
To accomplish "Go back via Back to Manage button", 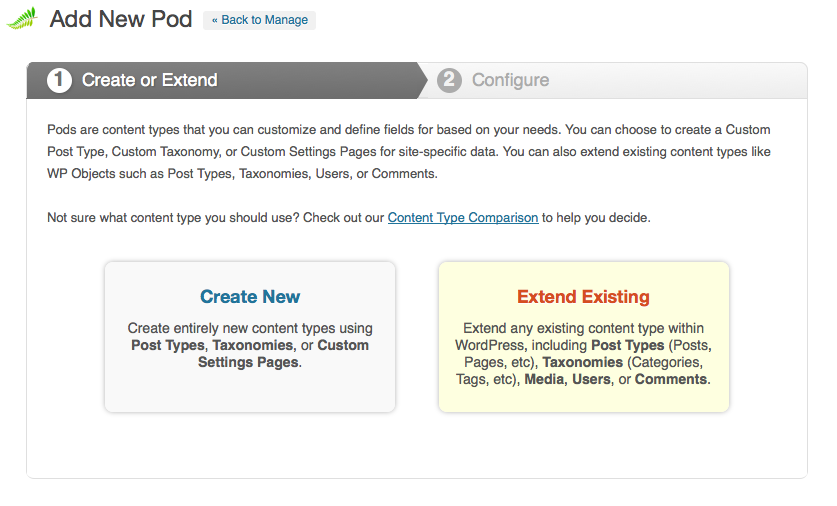I will (x=259, y=20).
